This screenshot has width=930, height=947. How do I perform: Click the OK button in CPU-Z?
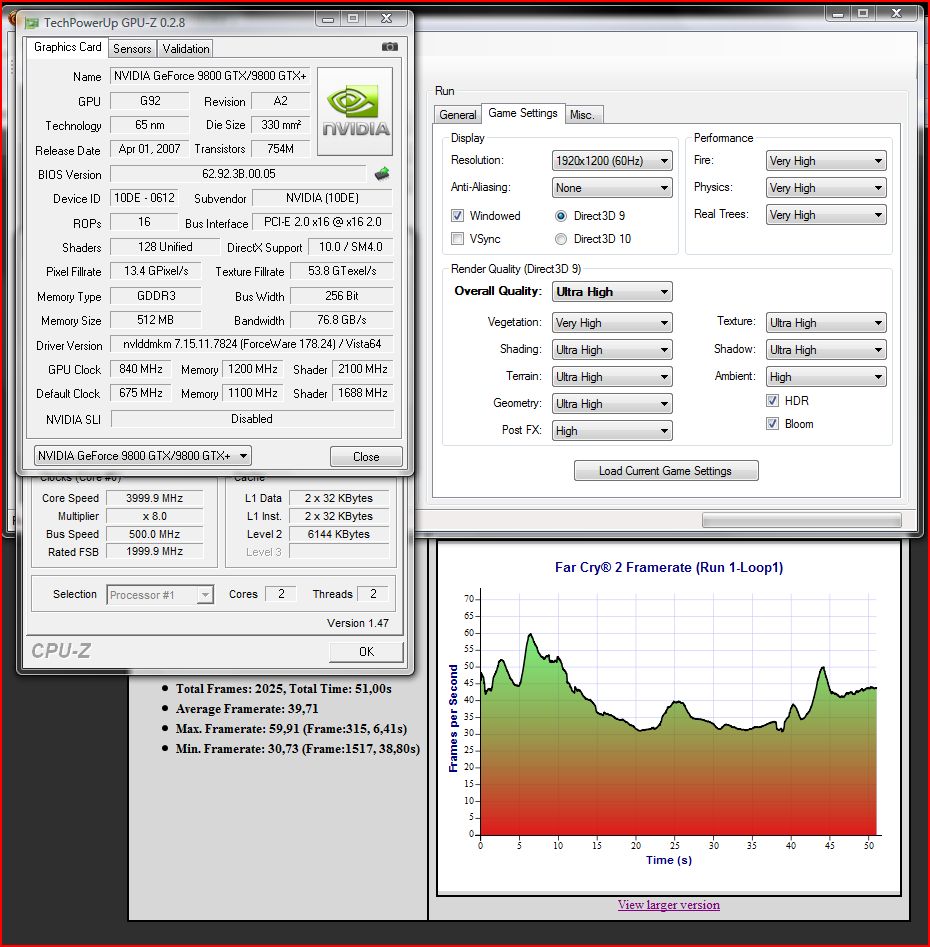pos(366,652)
